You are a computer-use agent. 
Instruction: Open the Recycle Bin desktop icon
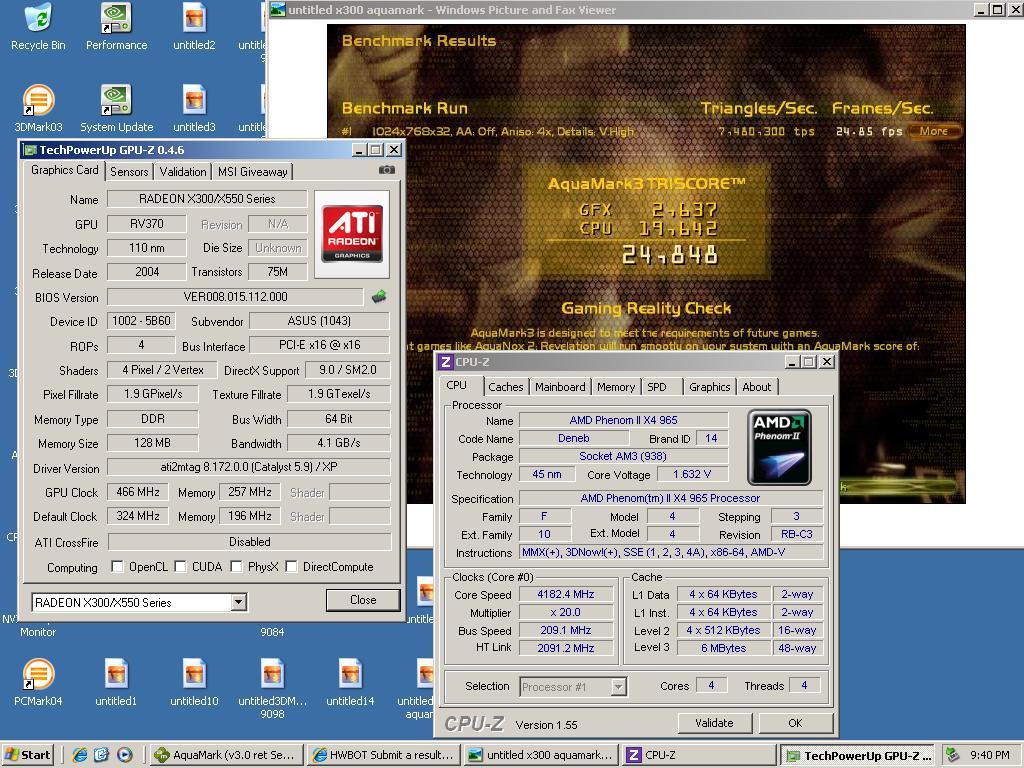pyautogui.click(x=39, y=27)
